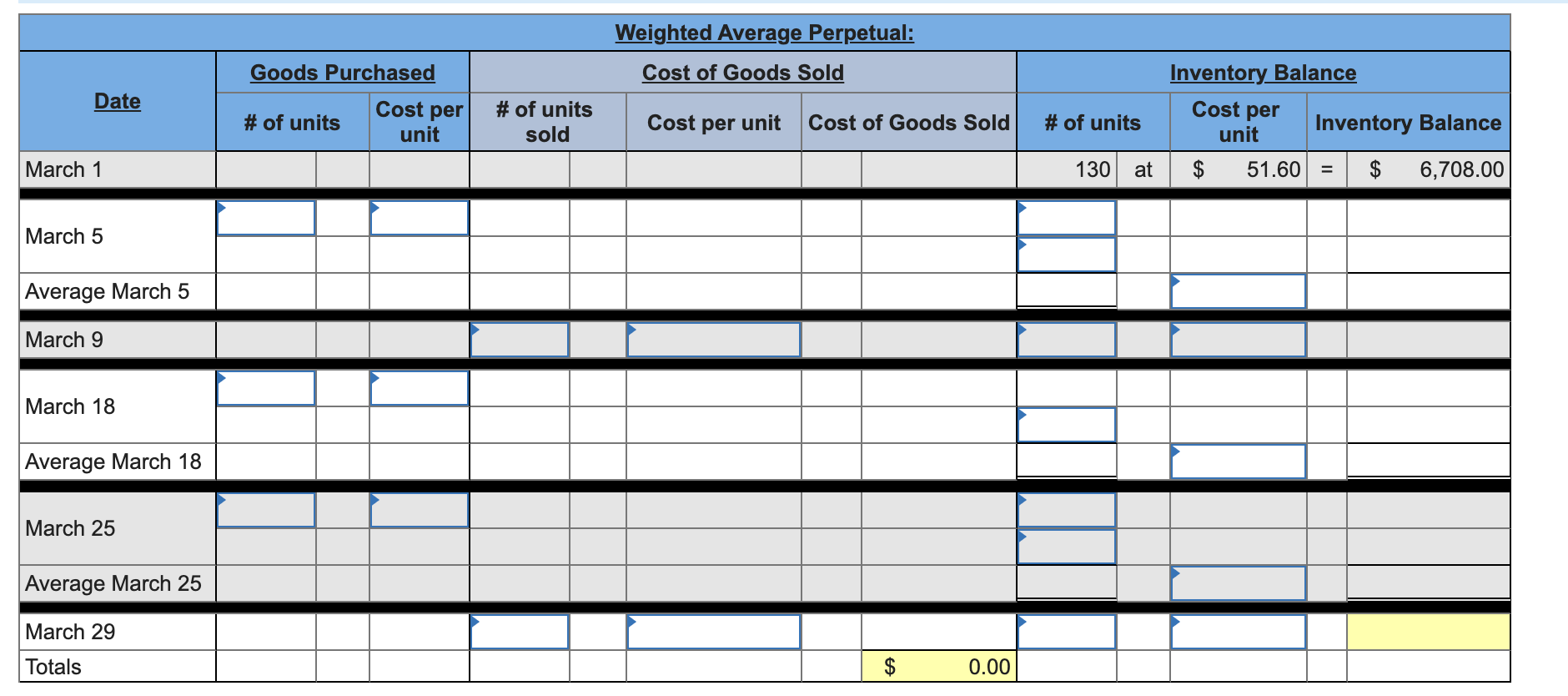Viewport: 1568px width, 696px height.
Task: Click the Date column header
Action: (118, 101)
